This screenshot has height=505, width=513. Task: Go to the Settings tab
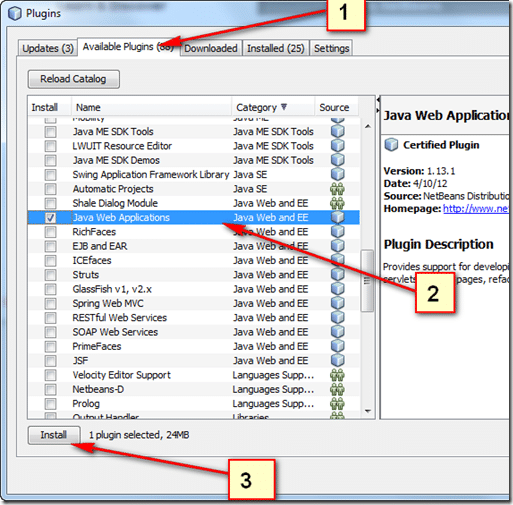[x=331, y=48]
